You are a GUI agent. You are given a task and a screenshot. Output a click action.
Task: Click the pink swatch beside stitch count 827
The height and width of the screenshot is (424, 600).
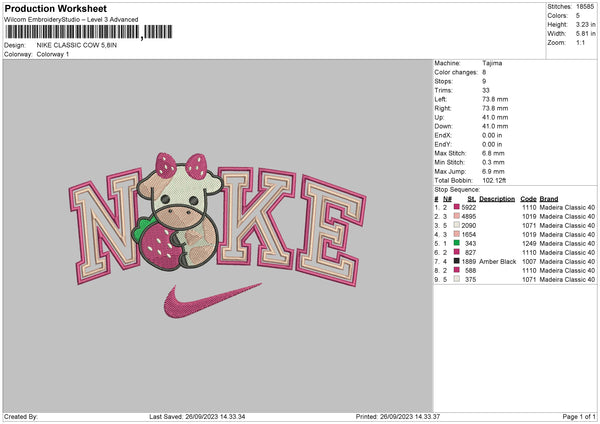click(457, 252)
